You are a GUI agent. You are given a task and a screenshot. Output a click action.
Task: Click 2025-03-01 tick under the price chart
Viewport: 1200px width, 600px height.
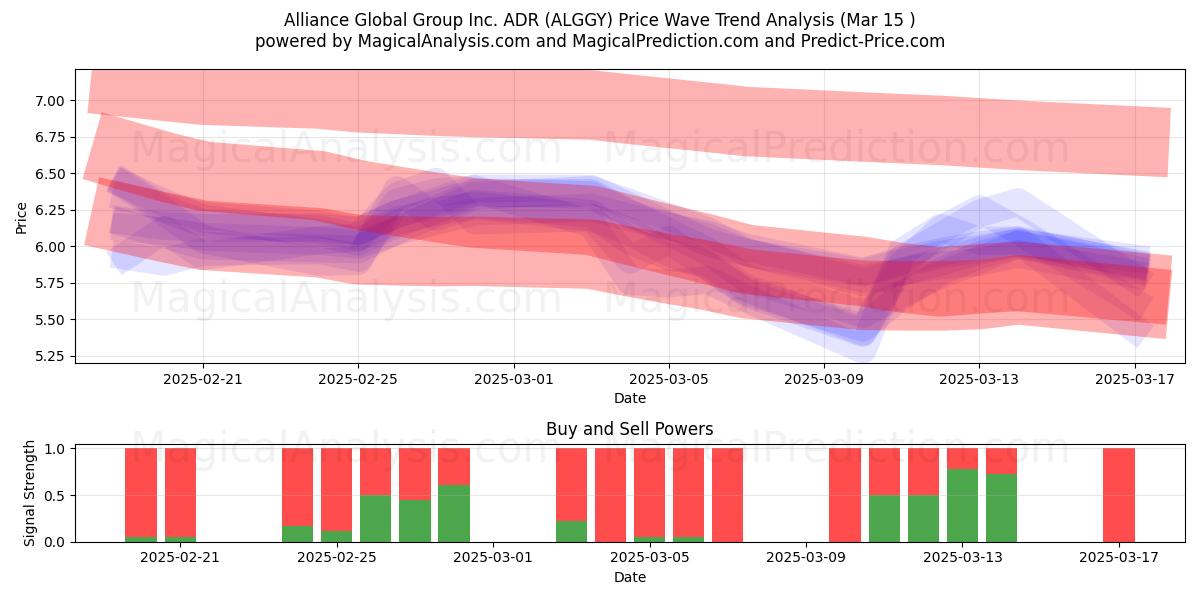[x=514, y=379]
